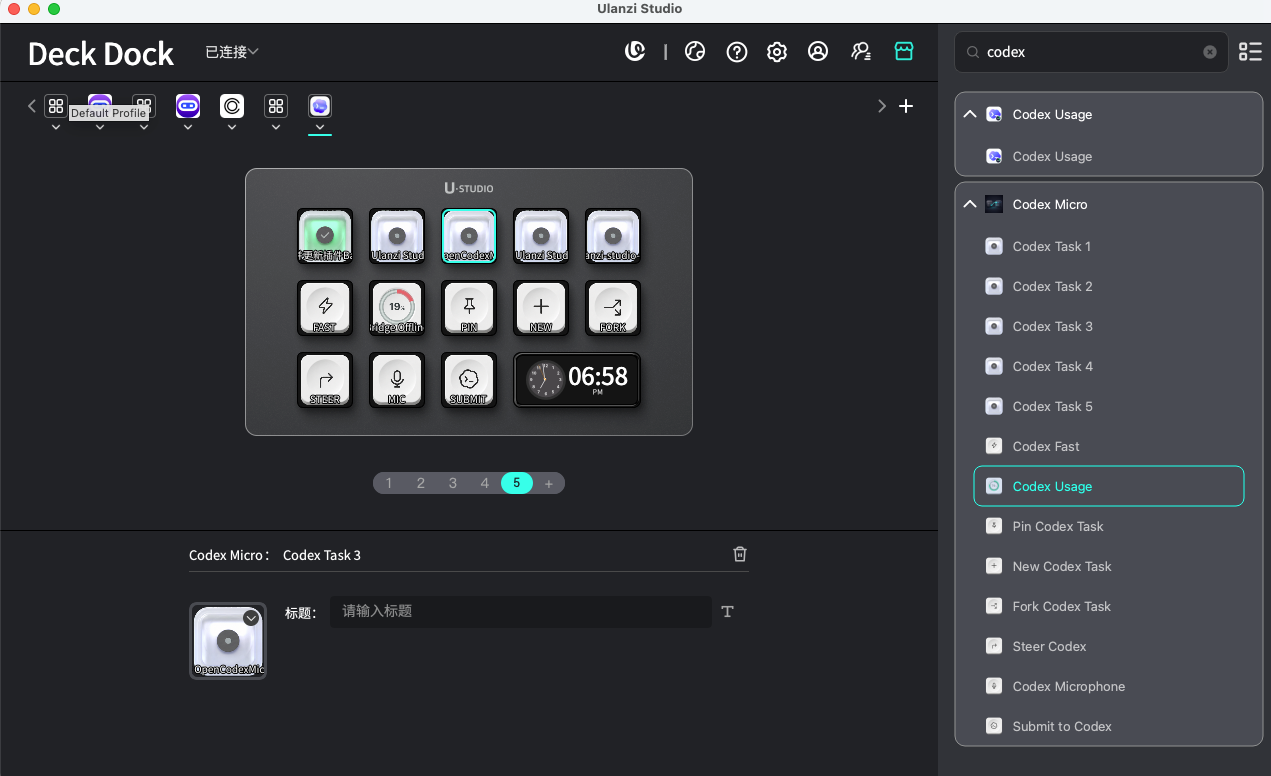Select the highlighted OpenCodex key on deck

click(469, 236)
